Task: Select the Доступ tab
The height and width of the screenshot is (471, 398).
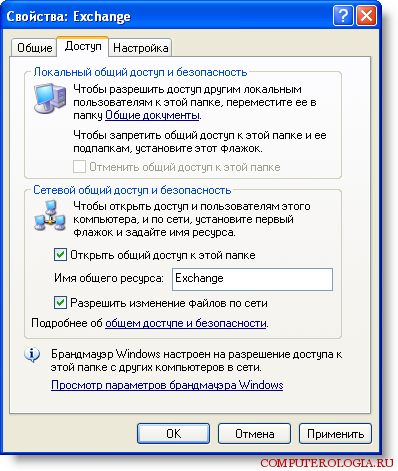Action: click(83, 46)
